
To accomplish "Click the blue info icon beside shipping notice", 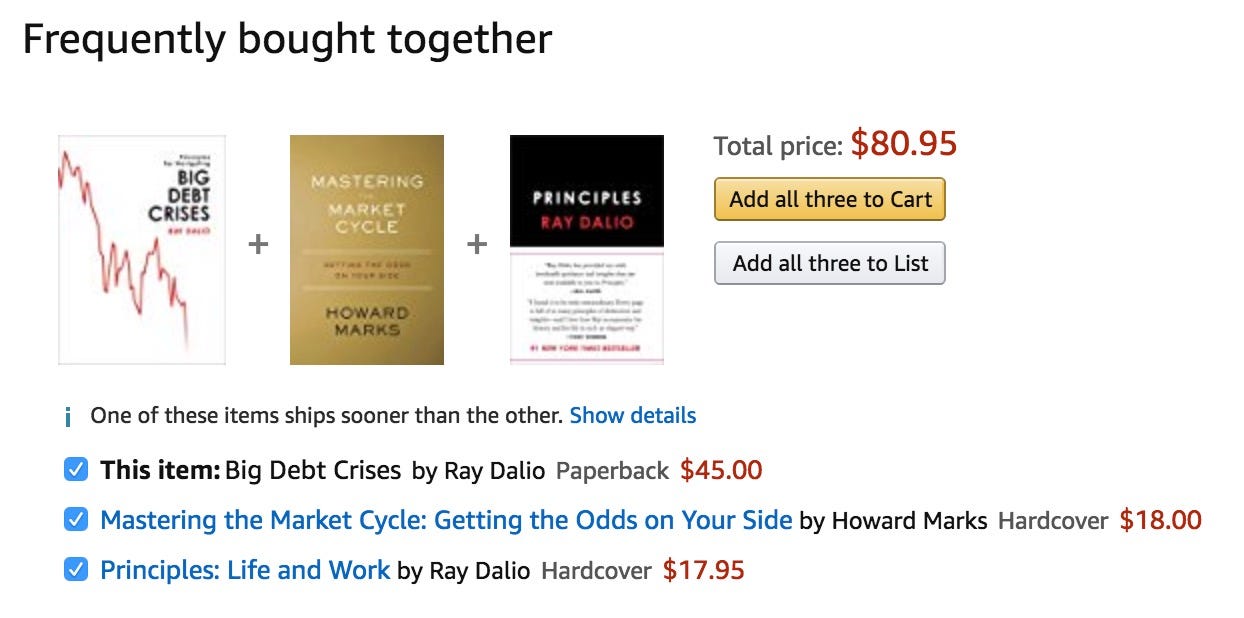I will tap(67, 416).
